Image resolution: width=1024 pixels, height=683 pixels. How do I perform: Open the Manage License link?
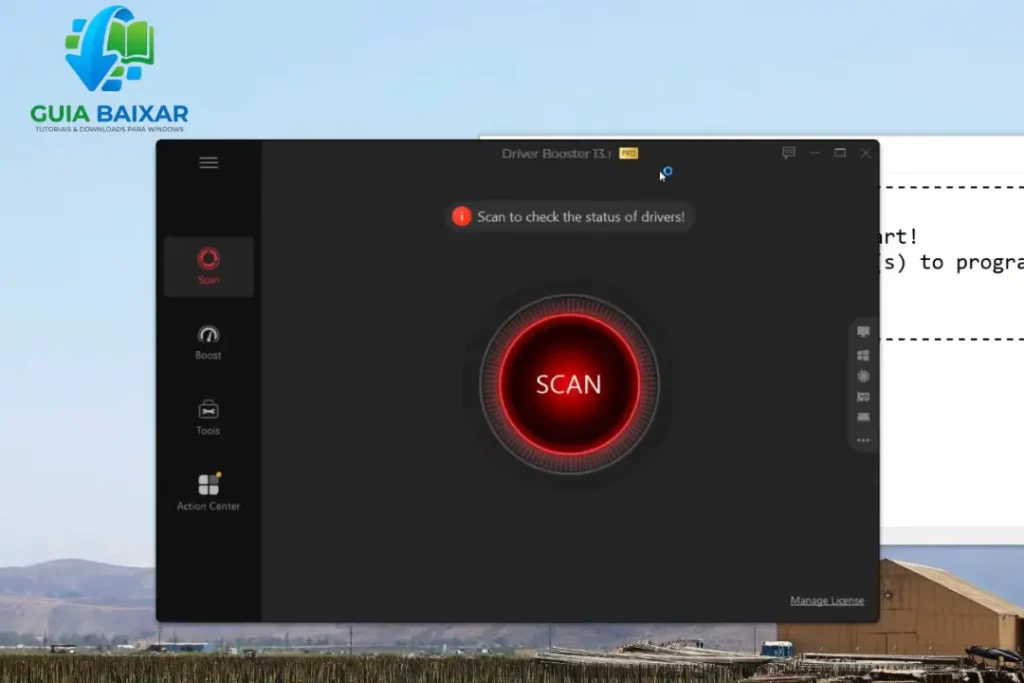tap(827, 600)
